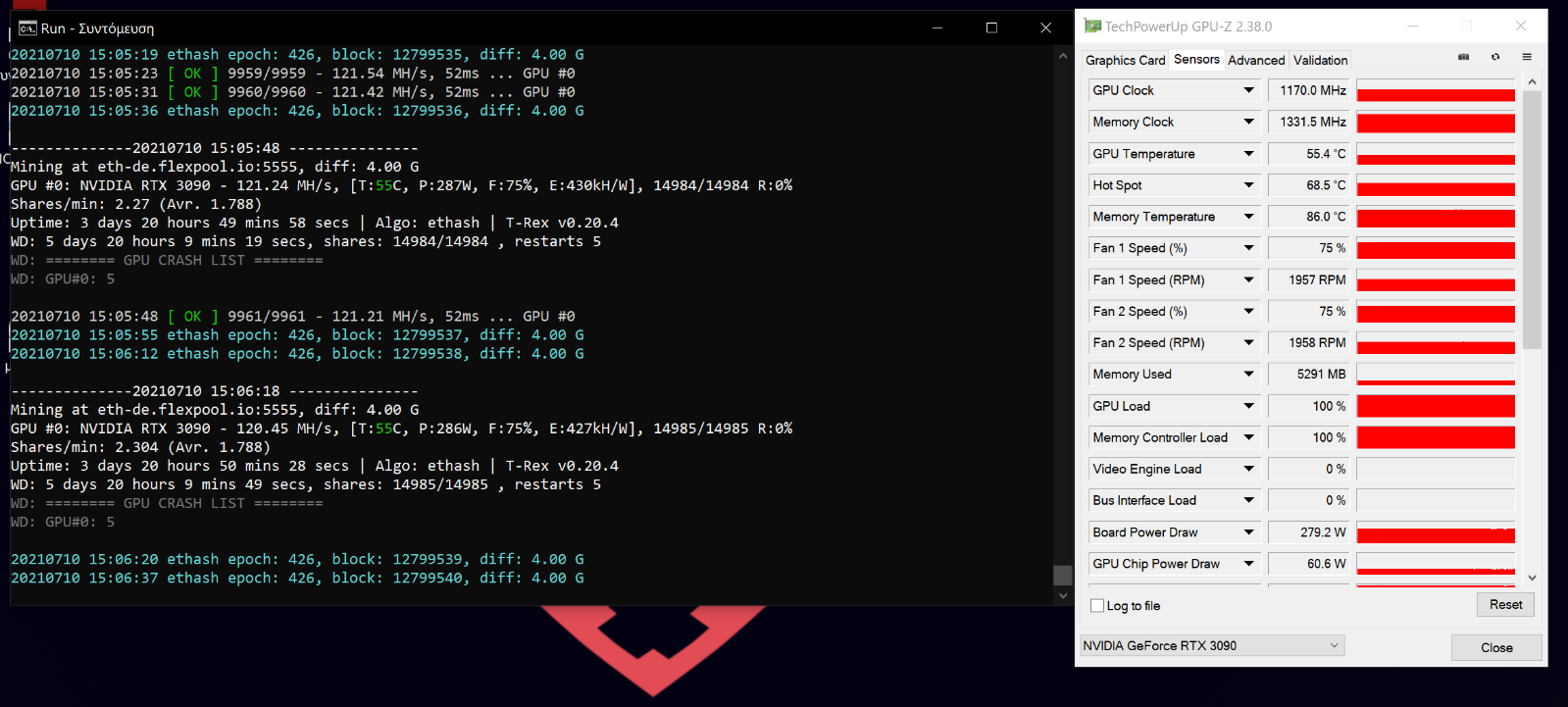Click the console line 'Shares/min: 2.27'
1568x707 pixels.
pos(136,205)
